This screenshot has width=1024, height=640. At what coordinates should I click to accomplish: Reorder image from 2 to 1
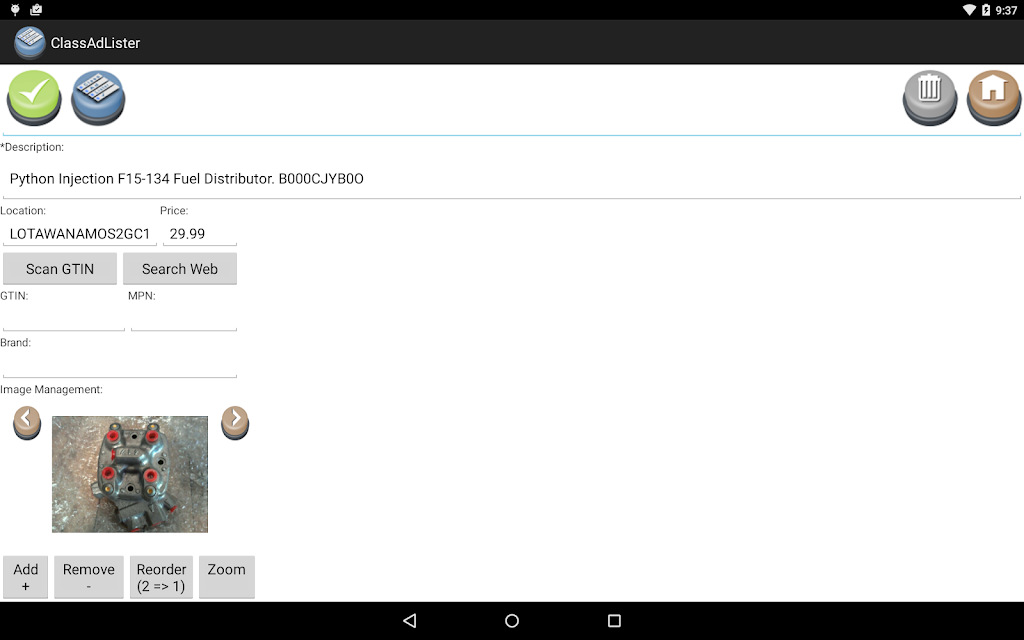tap(161, 577)
